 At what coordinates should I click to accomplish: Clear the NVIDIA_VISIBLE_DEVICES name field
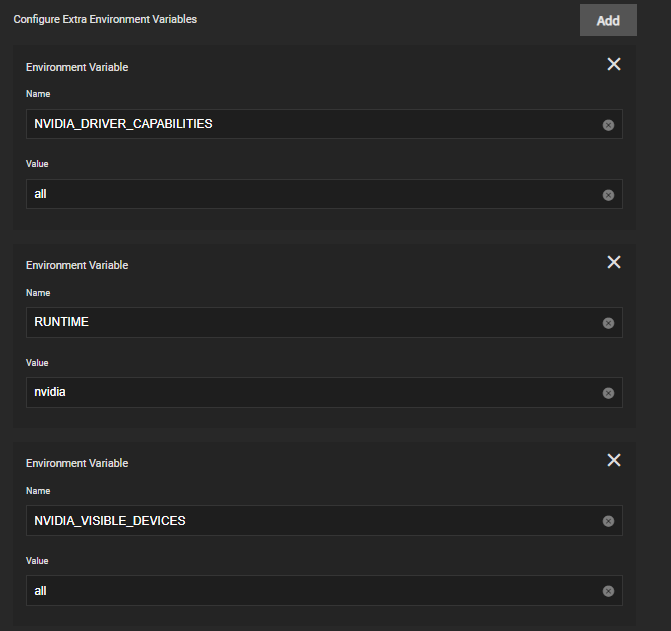[x=608, y=521]
